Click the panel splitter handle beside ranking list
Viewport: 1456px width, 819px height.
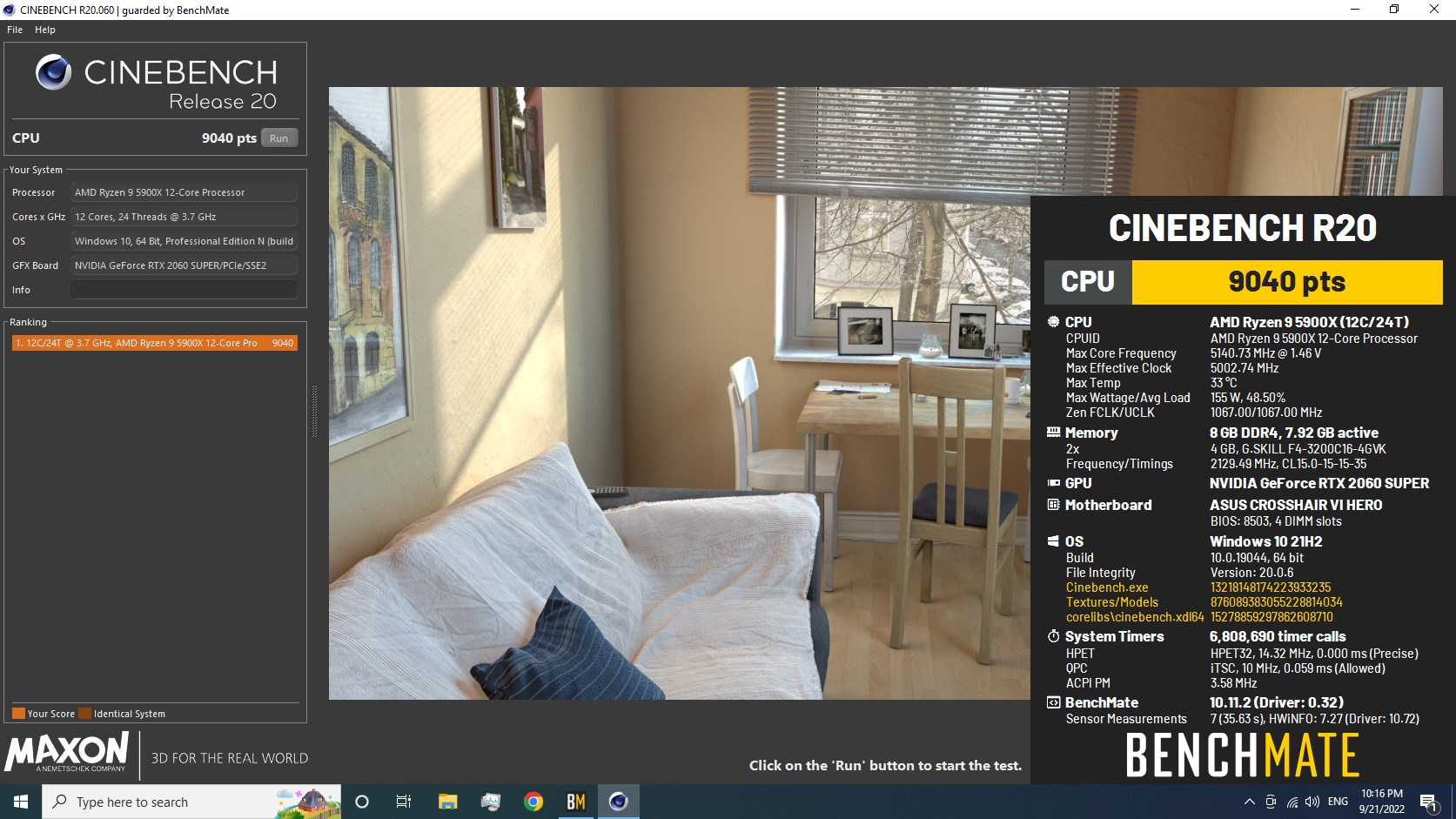point(314,411)
